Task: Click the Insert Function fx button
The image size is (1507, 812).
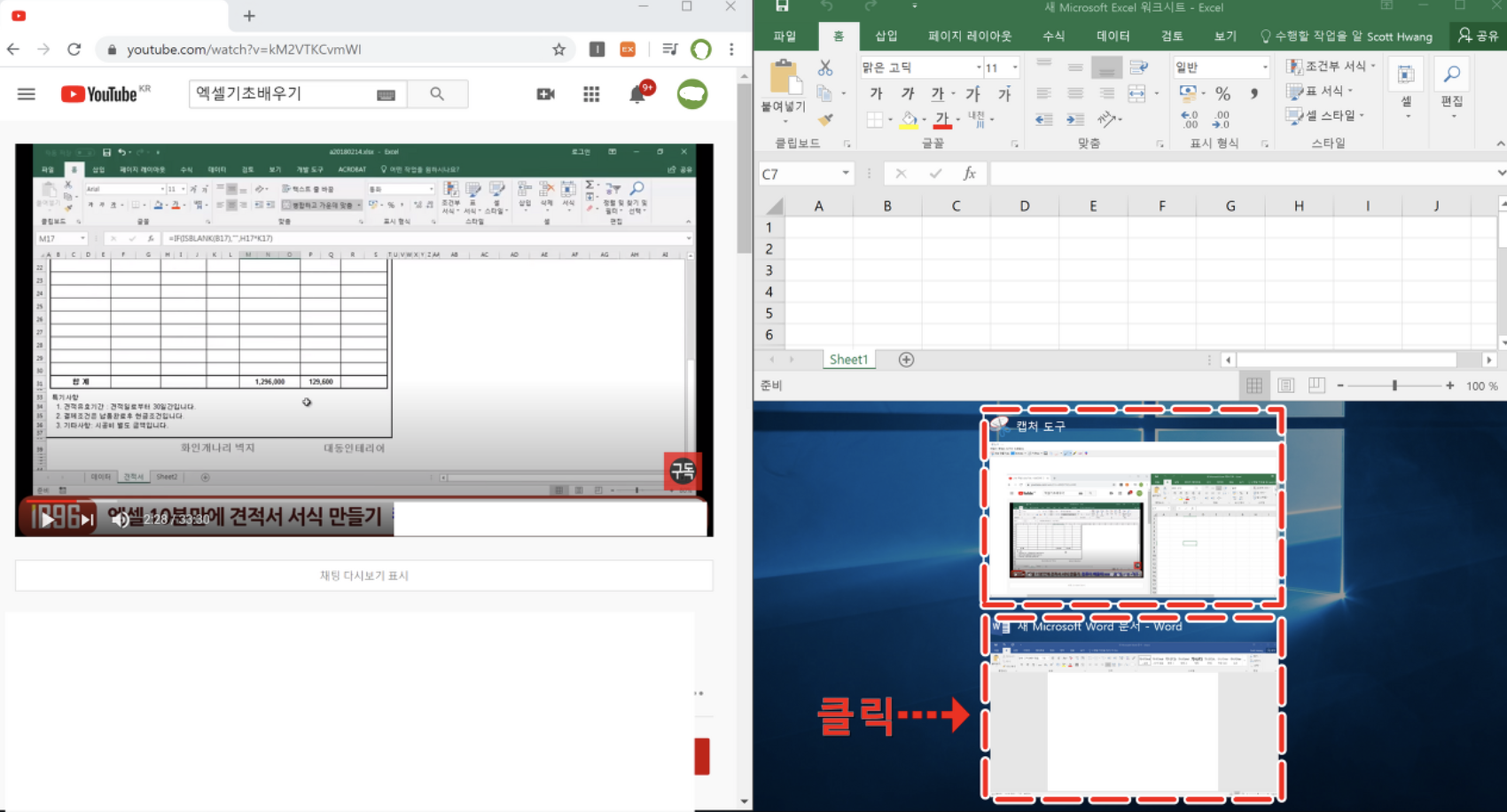Action: pyautogui.click(x=970, y=174)
